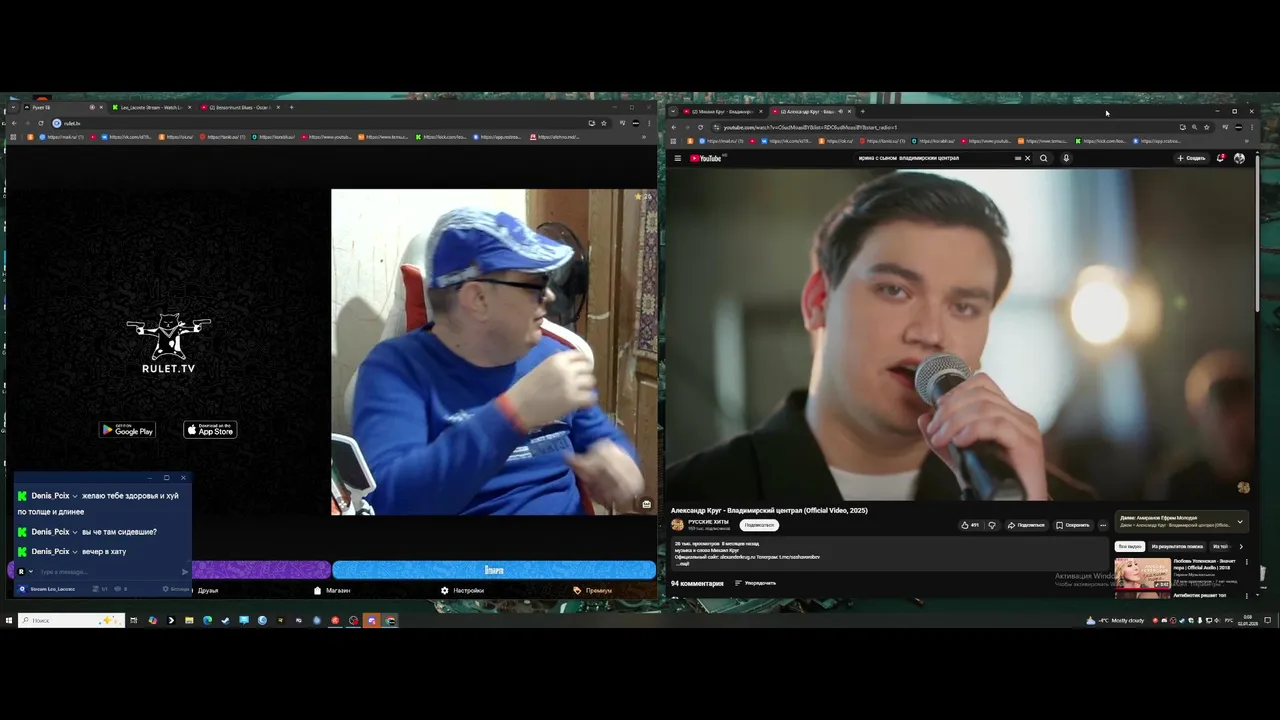
Task: Open Магазин in rulet.tv bottom bar
Action: pyautogui.click(x=332, y=590)
